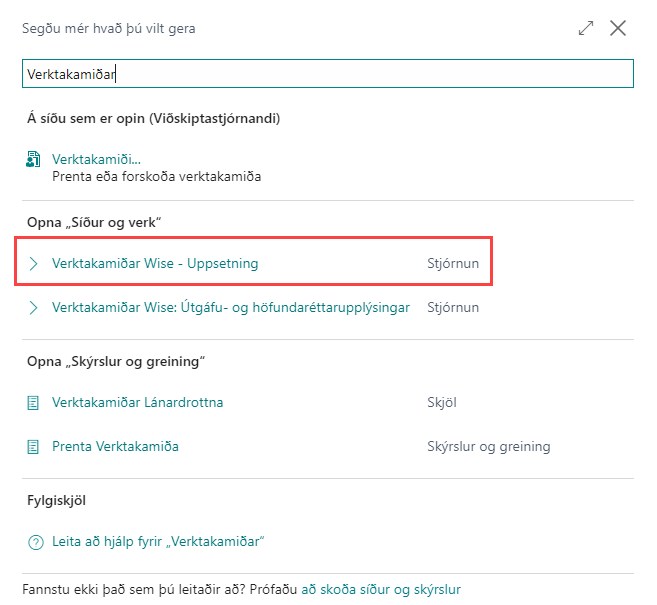Screen dimensions: 657x605
Task: Open Prenta Verktakamiða report
Action: [115, 447]
